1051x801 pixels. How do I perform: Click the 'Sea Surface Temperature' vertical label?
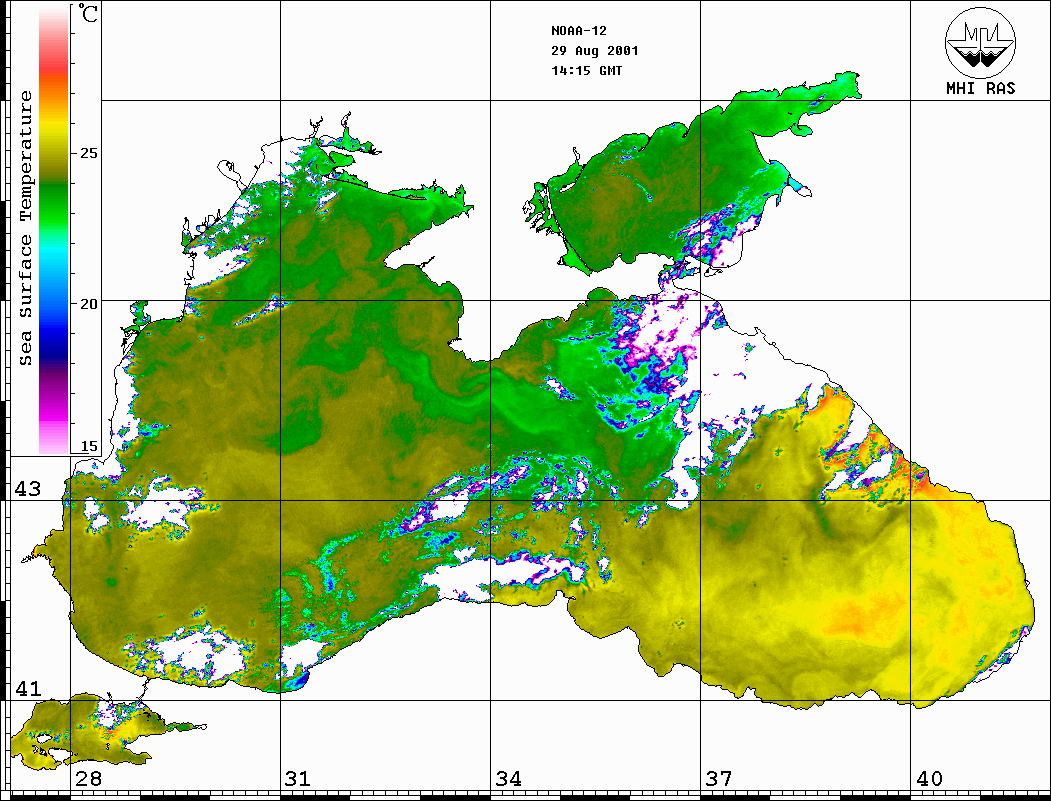coord(25,228)
